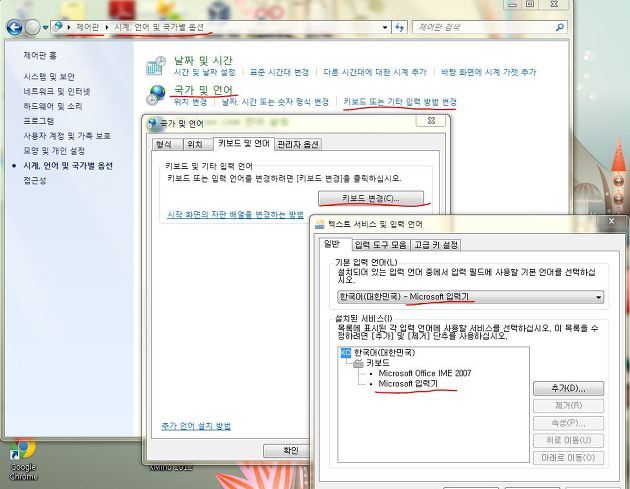Select 시계, 언어 및 국가별 옵션 breadcrumb
Viewport: 630px width, 489px height.
click(159, 27)
